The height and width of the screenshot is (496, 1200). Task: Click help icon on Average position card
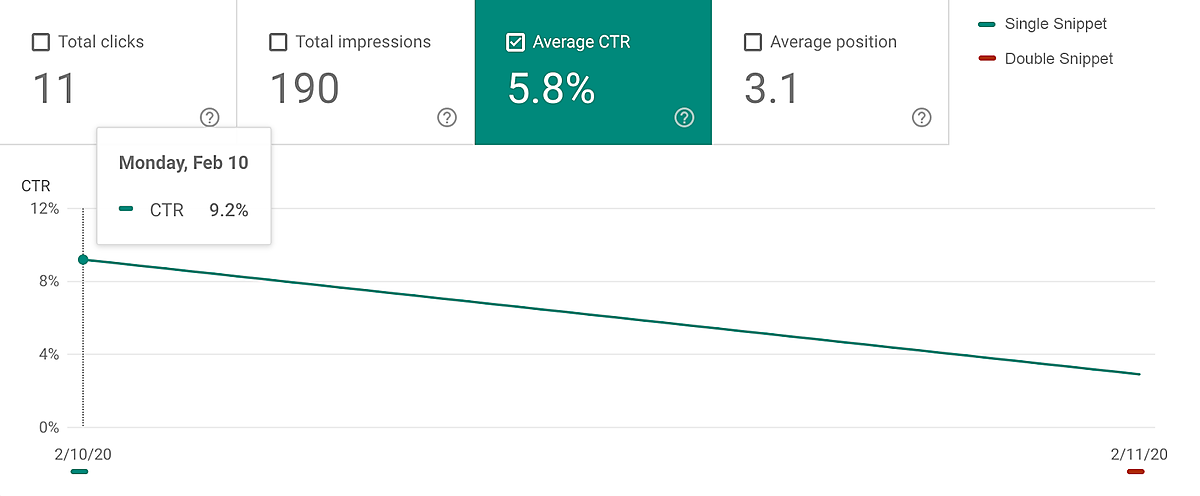[x=922, y=118]
